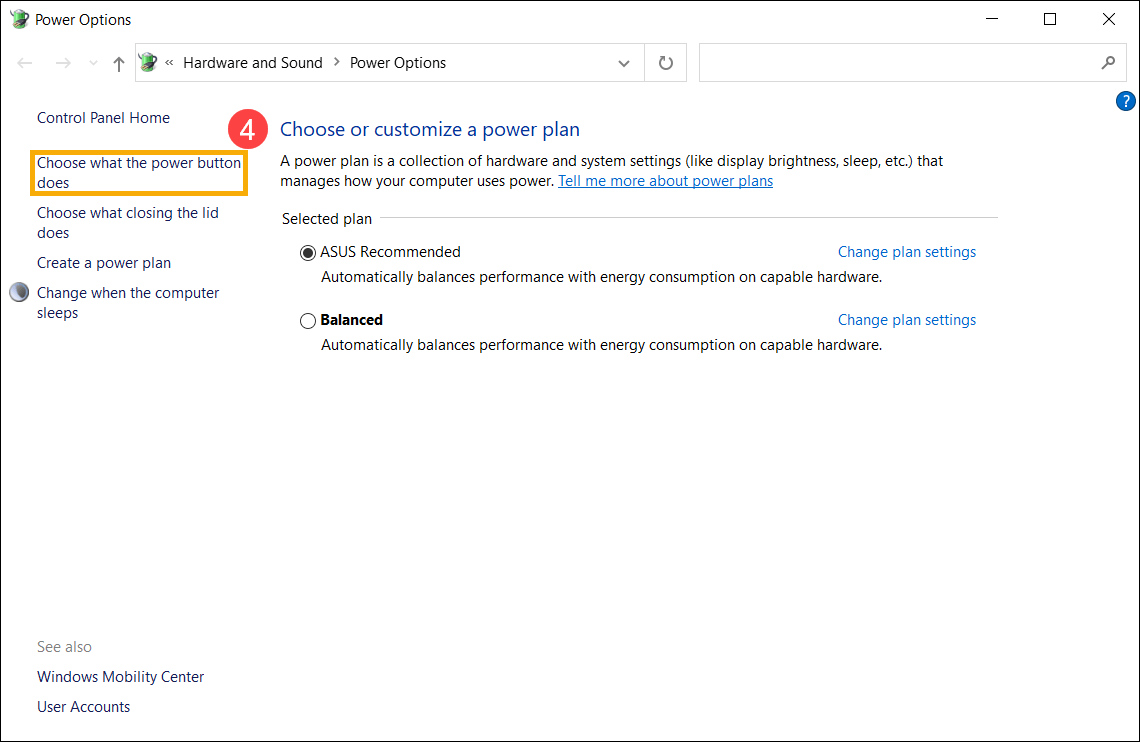
Task: Click the blue Help question mark icon
Action: click(x=1125, y=101)
